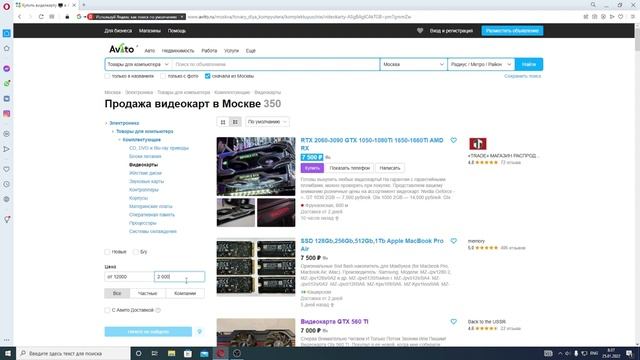Uncheck 'сначала из Москвы' checkbox
This screenshot has height=360, width=640.
pos(207,76)
